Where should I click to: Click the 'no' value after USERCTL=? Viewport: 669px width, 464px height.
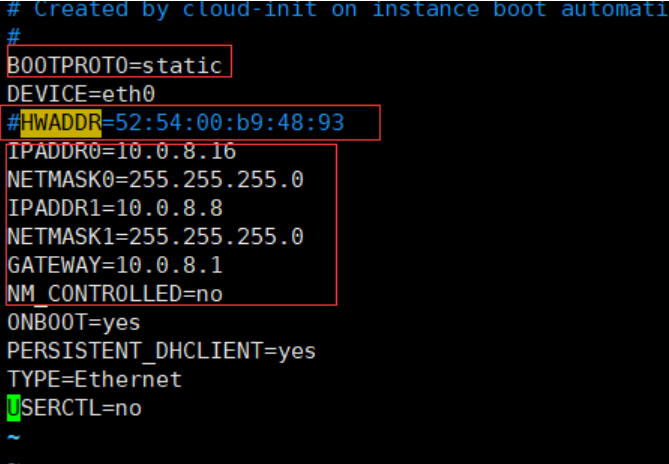click(x=128, y=409)
